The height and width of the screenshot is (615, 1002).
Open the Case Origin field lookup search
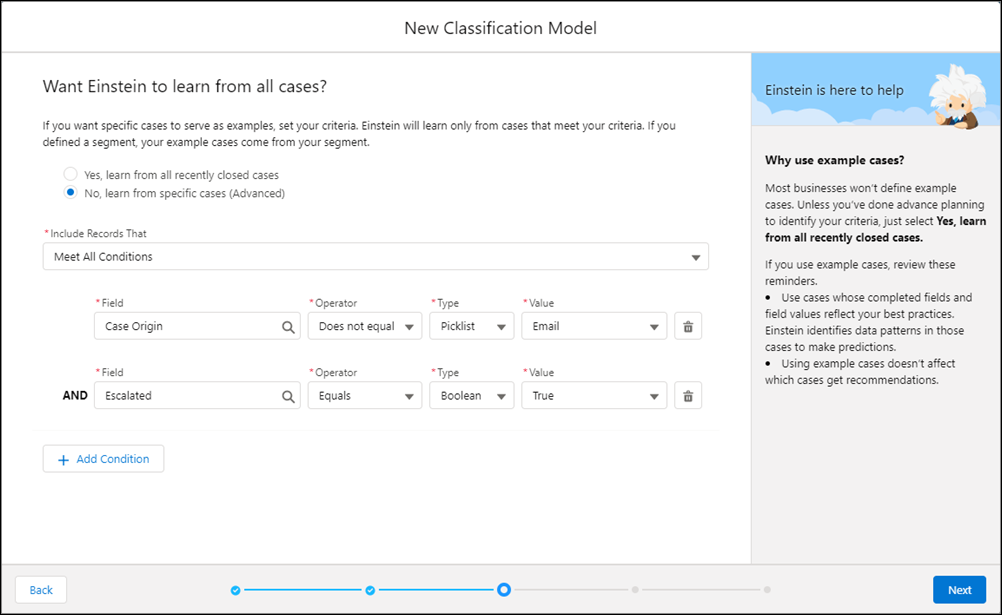point(288,325)
